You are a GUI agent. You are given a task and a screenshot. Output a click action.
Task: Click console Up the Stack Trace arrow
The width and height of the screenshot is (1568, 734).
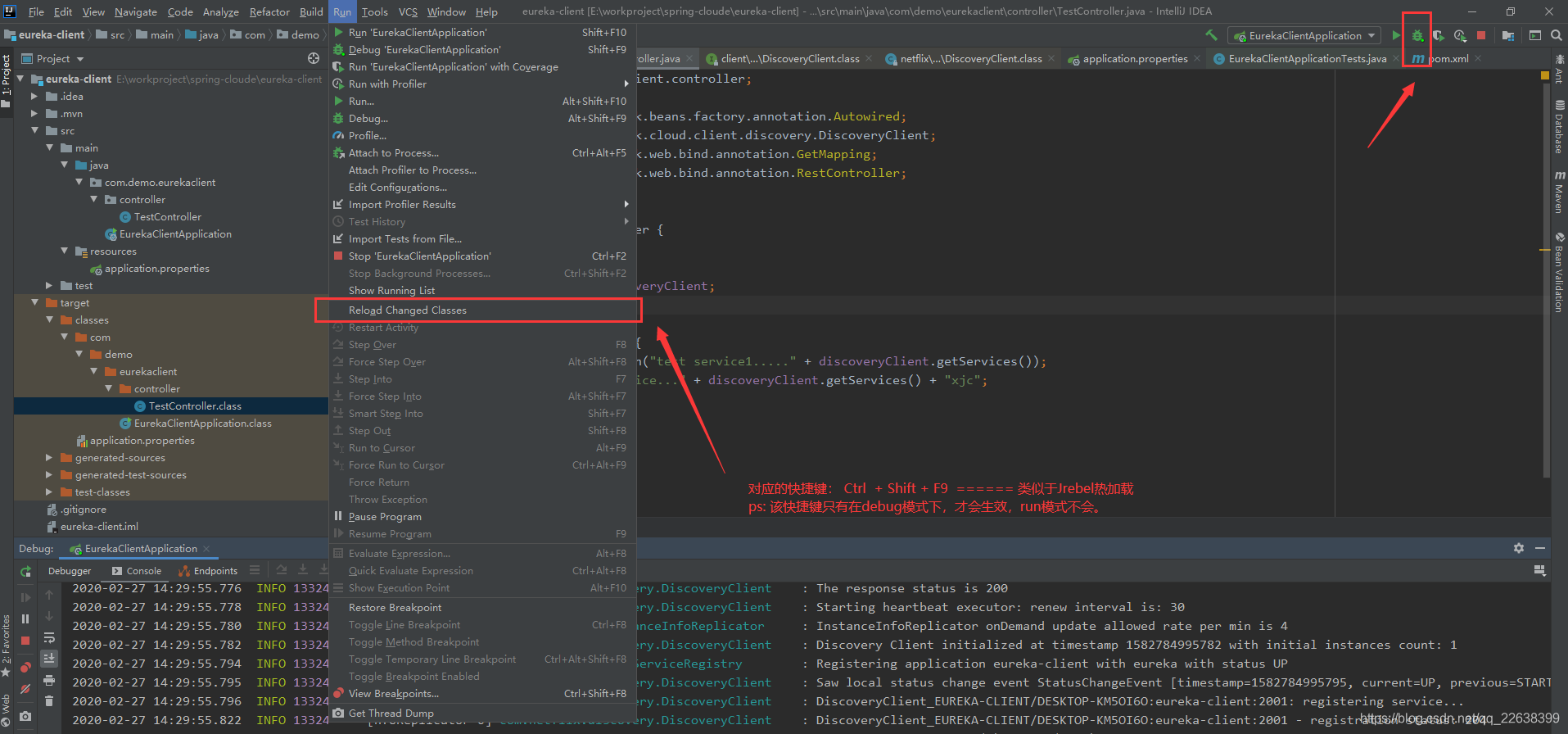point(49,595)
